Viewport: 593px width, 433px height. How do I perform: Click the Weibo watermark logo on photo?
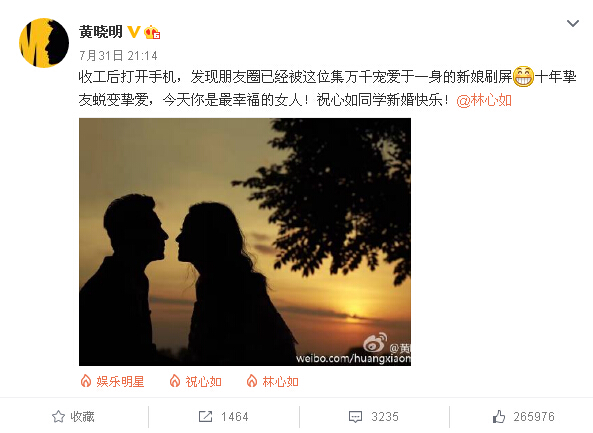coord(375,343)
